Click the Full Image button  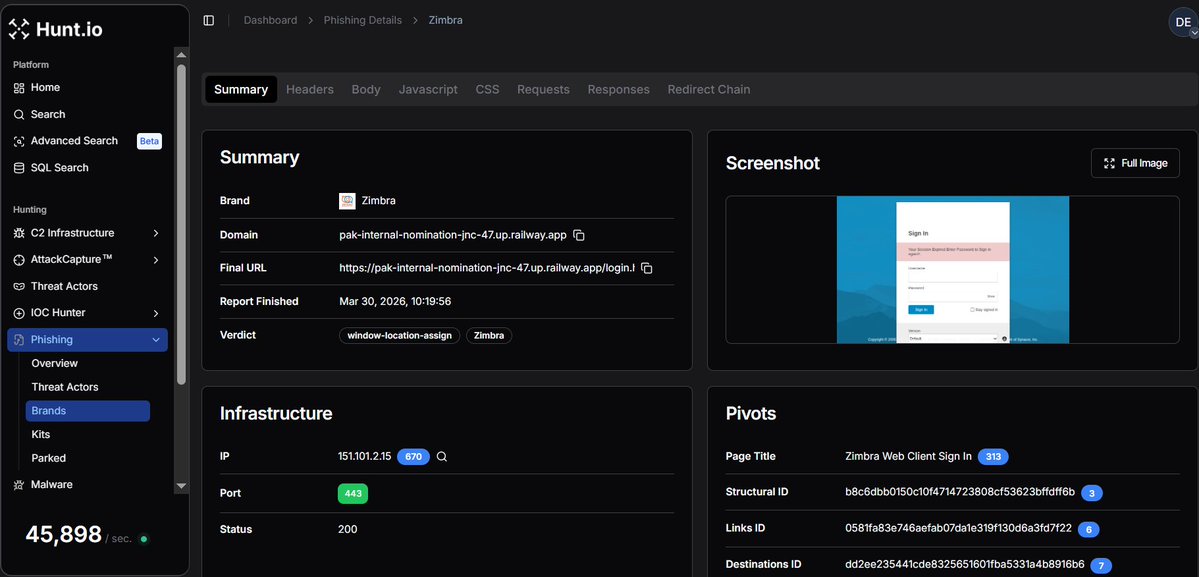point(1136,163)
